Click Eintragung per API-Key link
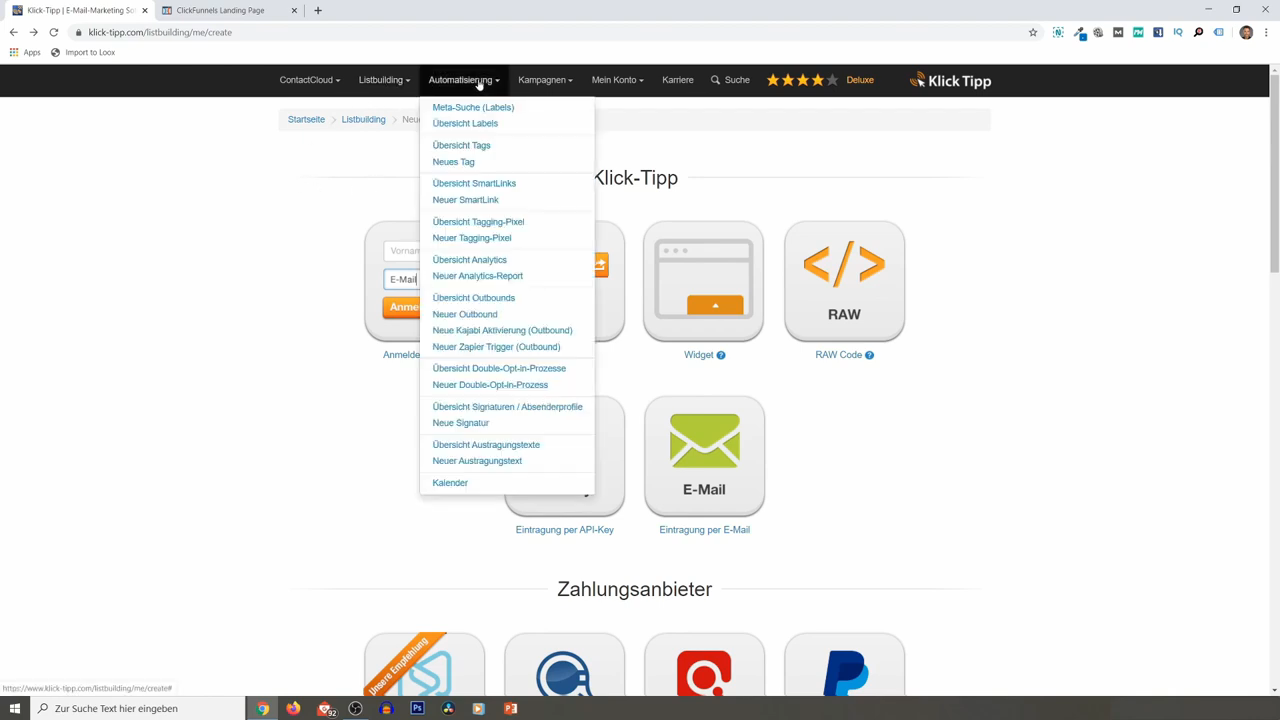 tap(564, 530)
